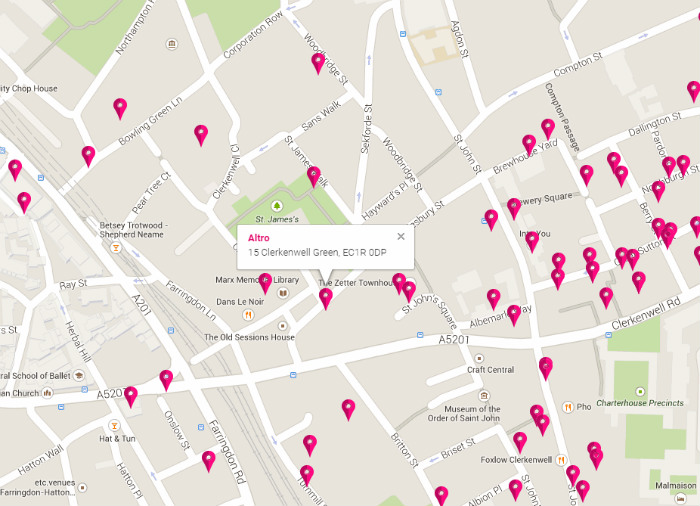Click the Italian Church building icon

pyautogui.click(x=47, y=393)
